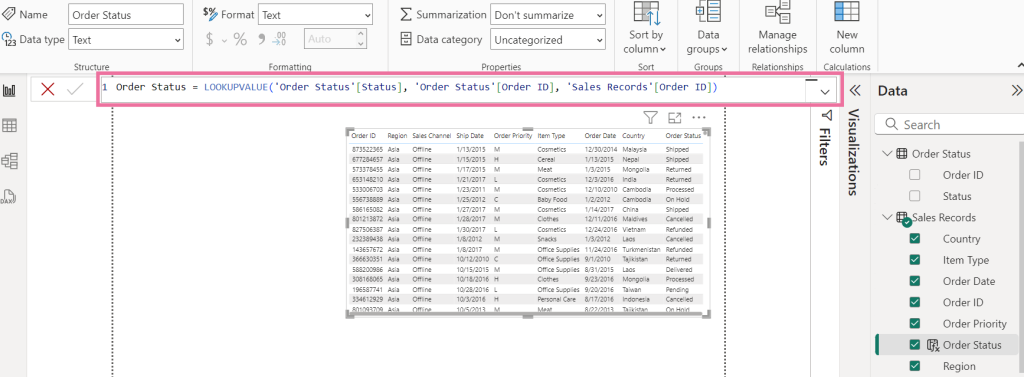Uncheck the Item Type field
This screenshot has height=377, width=1024.
click(x=914, y=260)
